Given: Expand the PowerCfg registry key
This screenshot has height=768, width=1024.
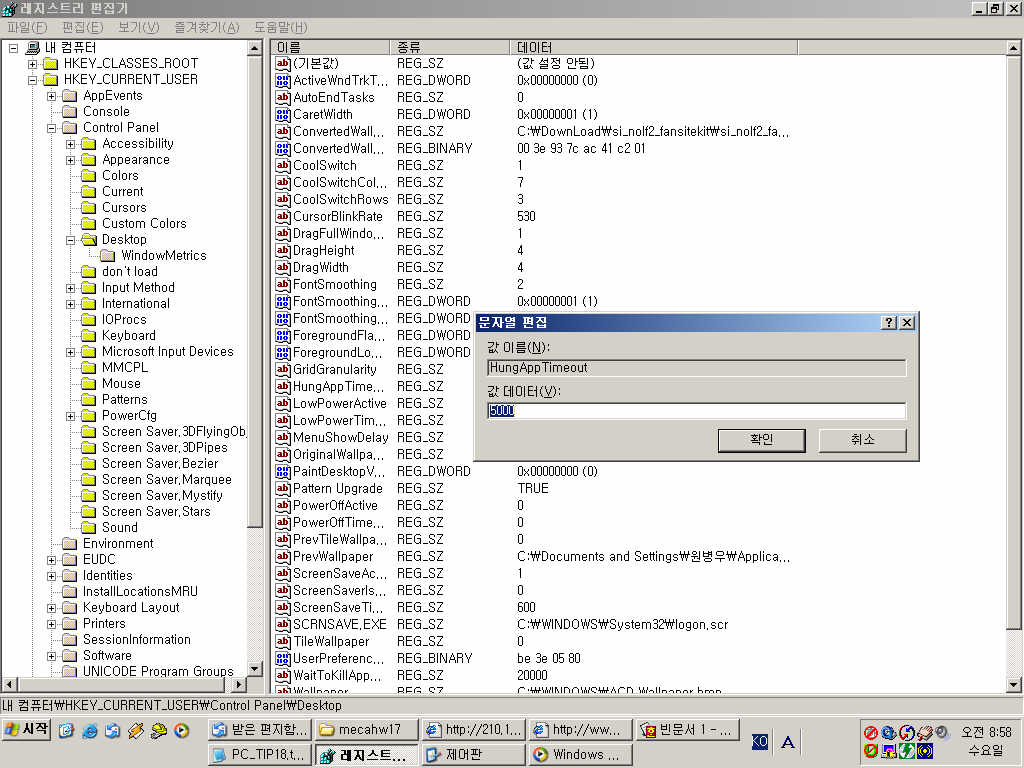Looking at the screenshot, I should pos(71,416).
